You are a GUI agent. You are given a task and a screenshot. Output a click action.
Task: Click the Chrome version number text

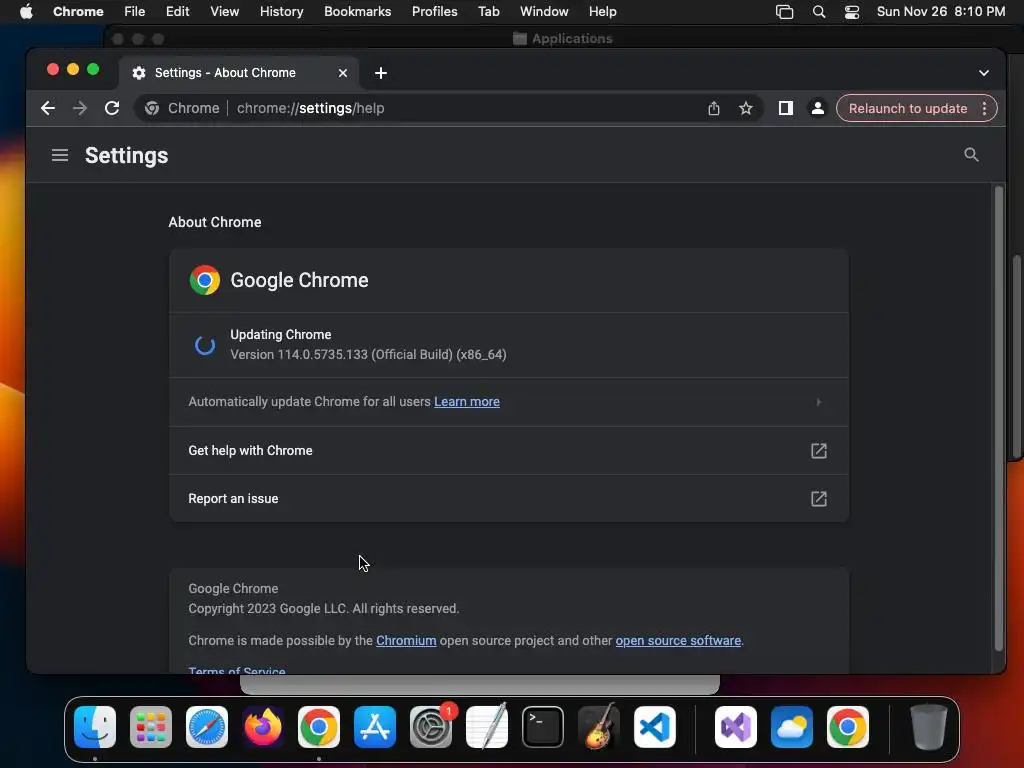(368, 355)
